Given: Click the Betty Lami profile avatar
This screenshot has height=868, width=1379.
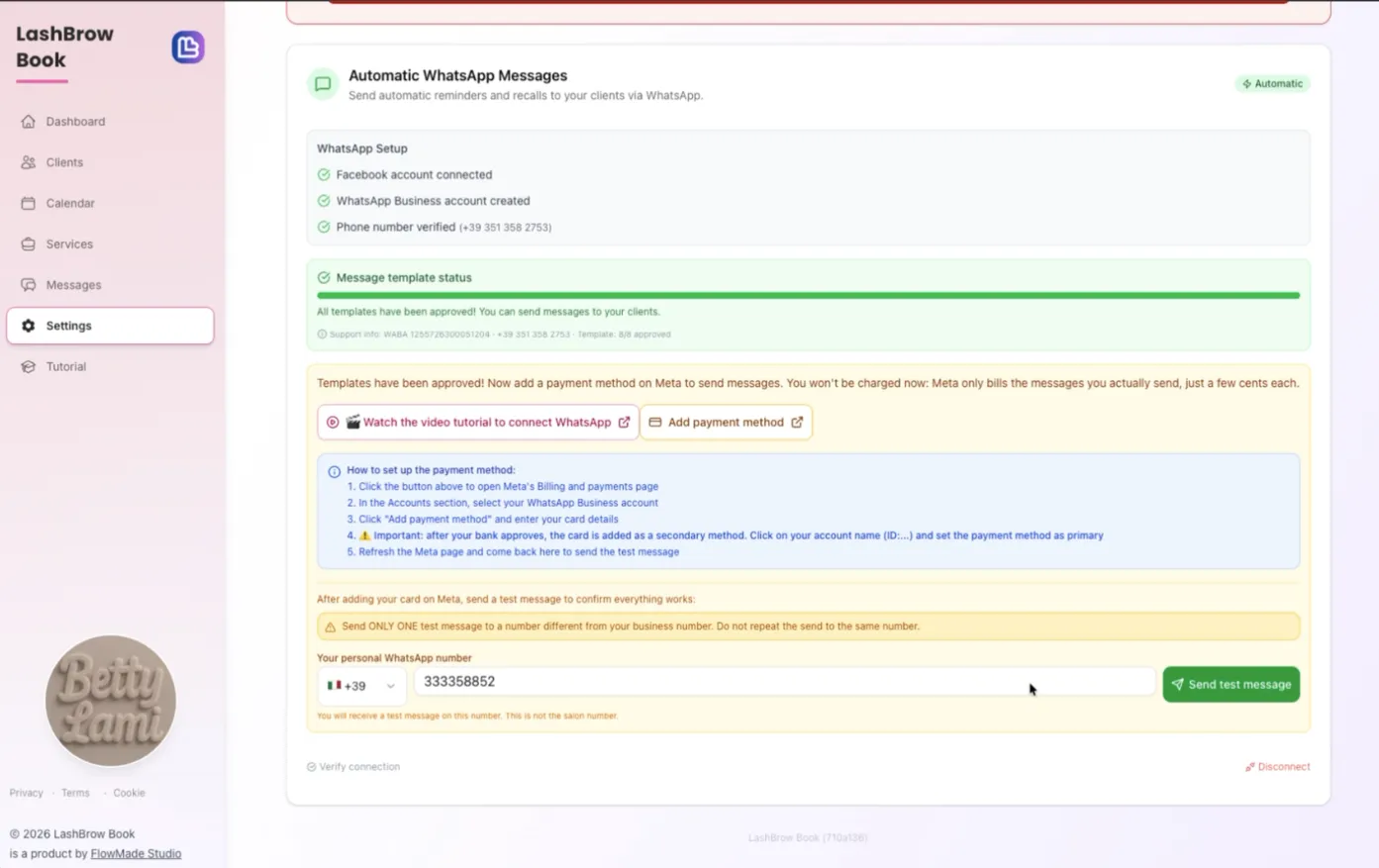Looking at the screenshot, I should pos(111,701).
